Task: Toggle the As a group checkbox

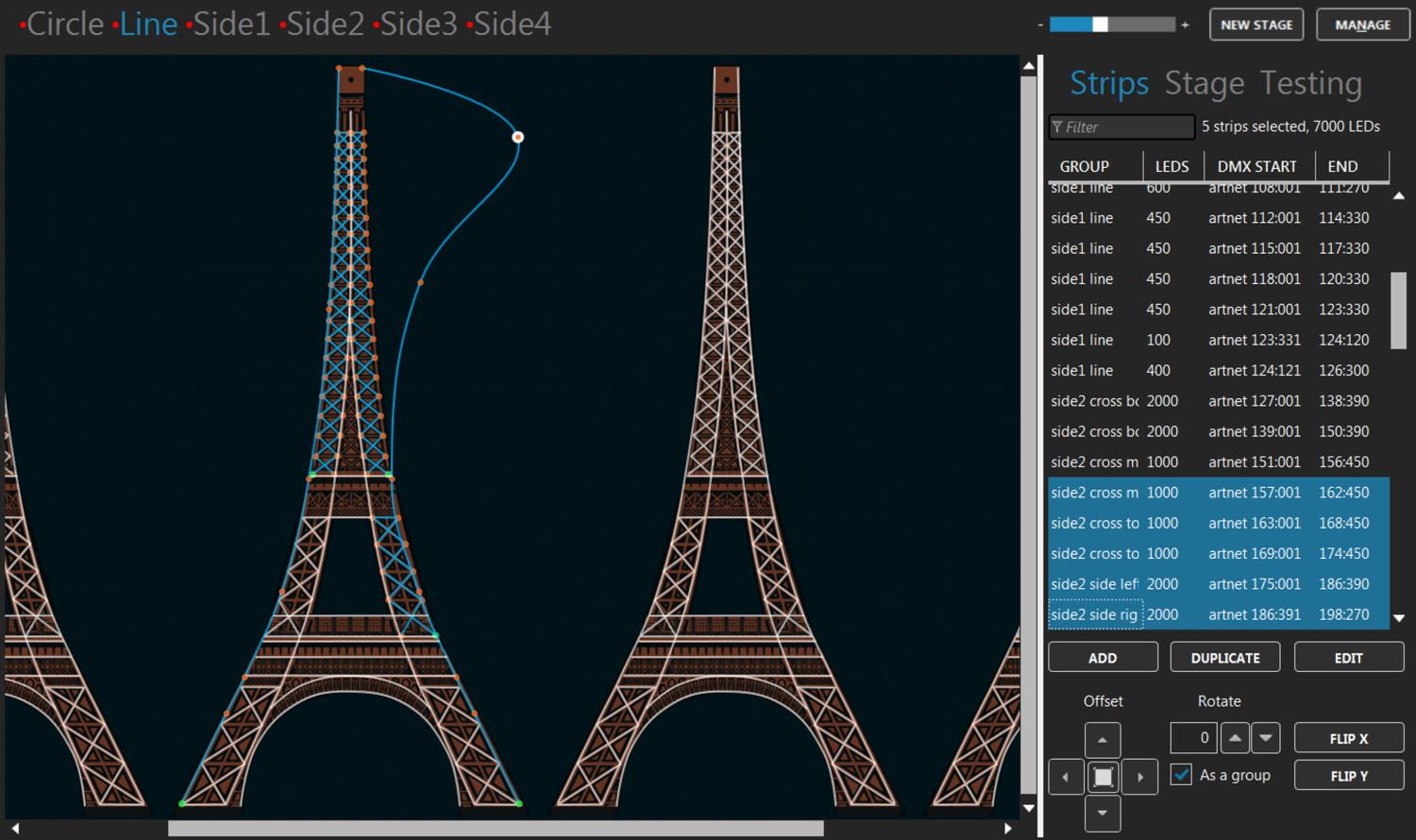Action: pyautogui.click(x=1181, y=774)
